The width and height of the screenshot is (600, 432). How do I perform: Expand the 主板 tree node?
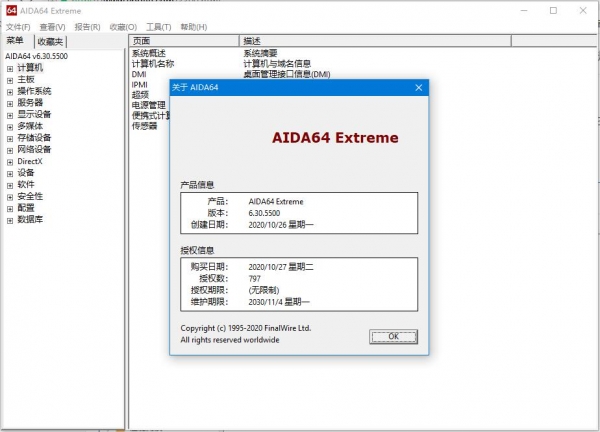[x=10, y=80]
